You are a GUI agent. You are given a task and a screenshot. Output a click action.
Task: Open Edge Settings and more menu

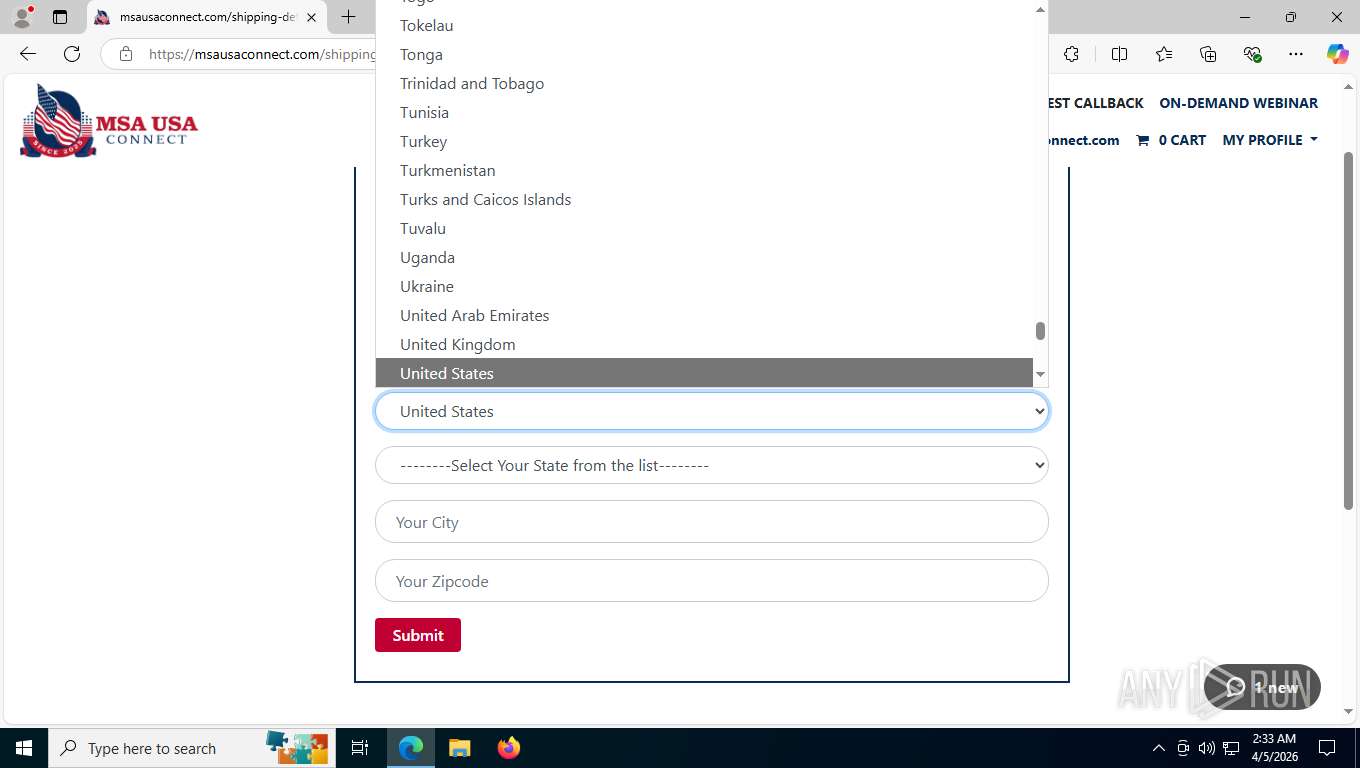pos(1296,54)
